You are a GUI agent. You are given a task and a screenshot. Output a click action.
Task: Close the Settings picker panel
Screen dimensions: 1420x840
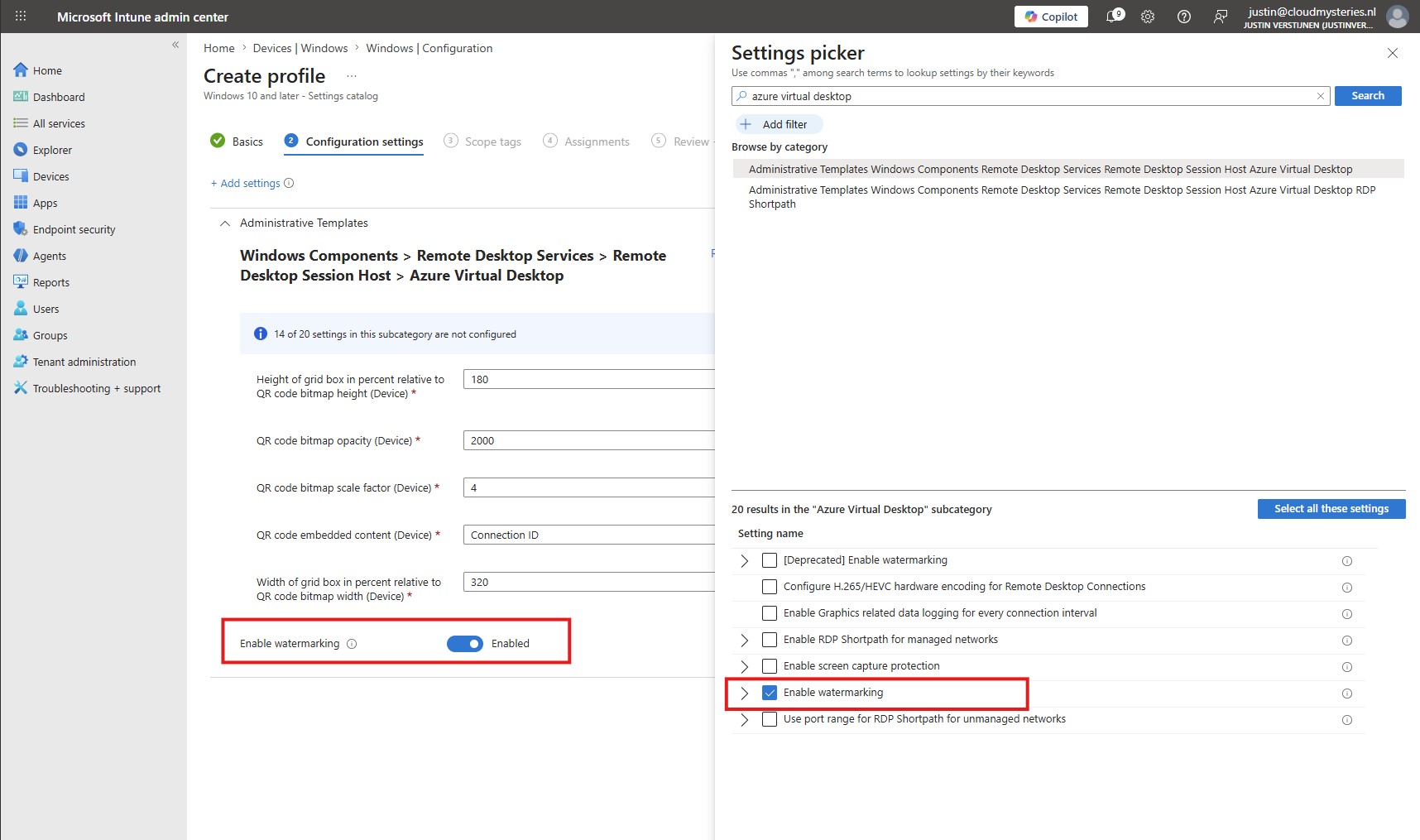[x=1393, y=53]
